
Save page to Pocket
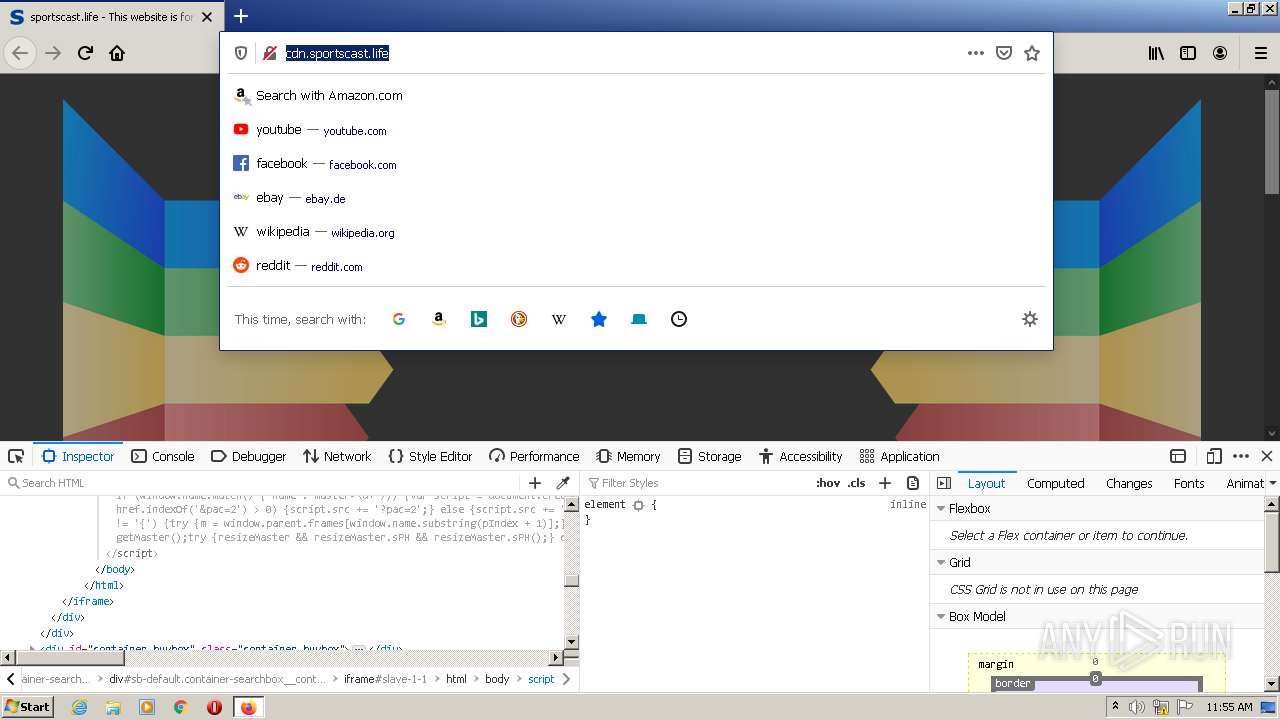pyautogui.click(x=1004, y=53)
